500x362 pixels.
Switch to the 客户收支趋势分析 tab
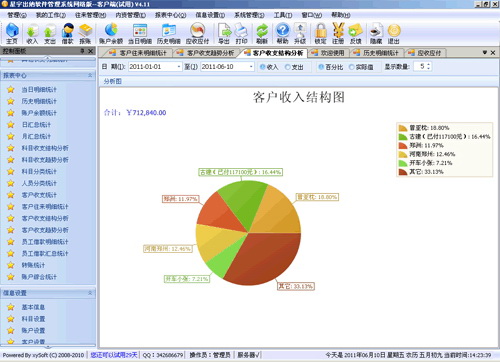pyautogui.click(x=207, y=53)
